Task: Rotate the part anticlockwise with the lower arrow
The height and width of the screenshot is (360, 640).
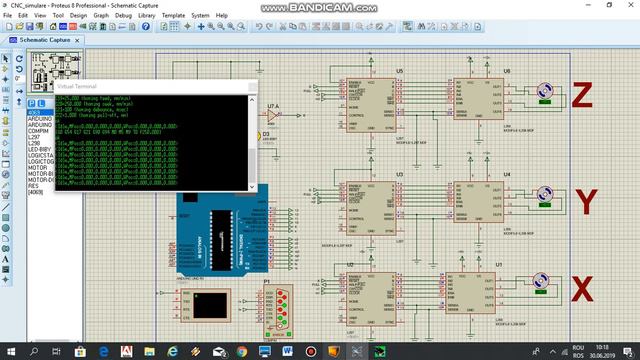Action: point(19,69)
